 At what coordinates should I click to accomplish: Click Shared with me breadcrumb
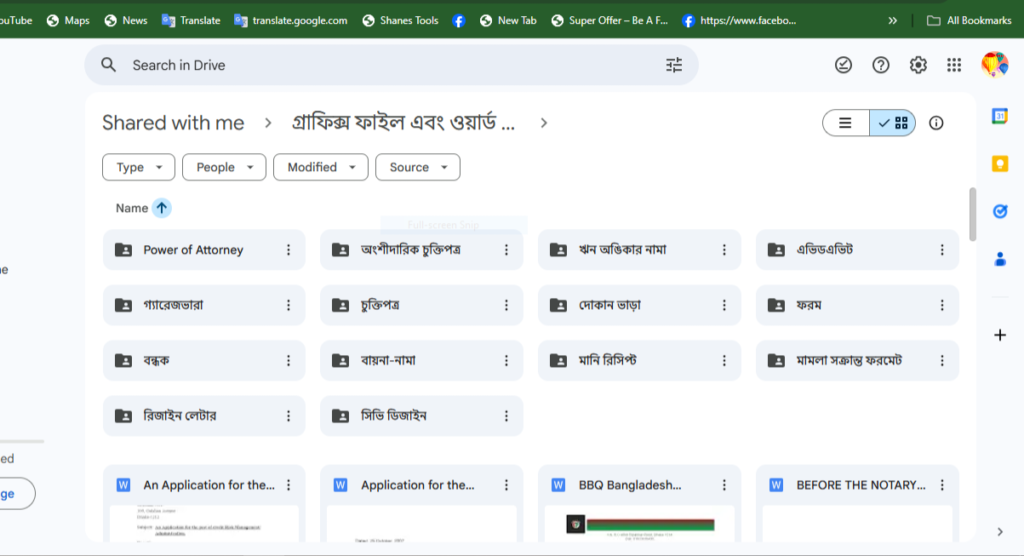tap(173, 123)
